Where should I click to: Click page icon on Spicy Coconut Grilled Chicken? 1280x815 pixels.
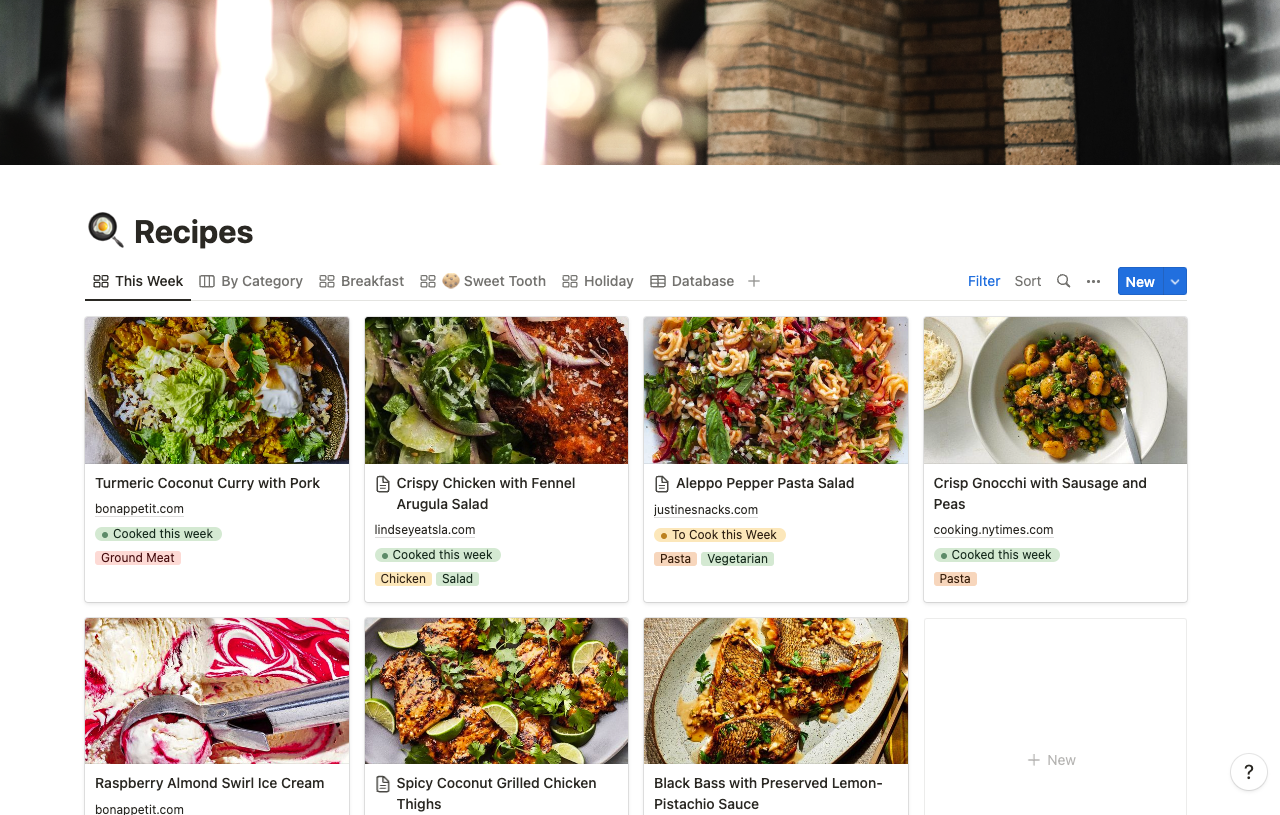[x=382, y=784]
